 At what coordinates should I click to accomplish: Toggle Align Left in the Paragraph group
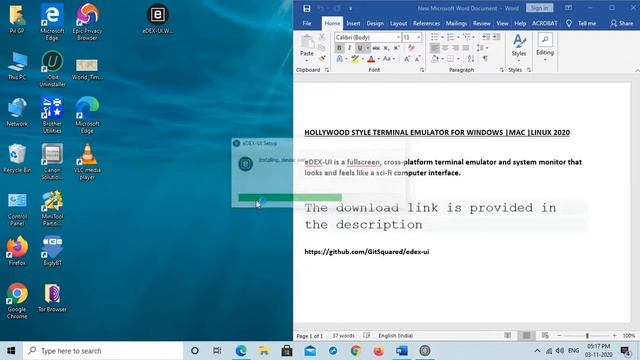[435, 48]
